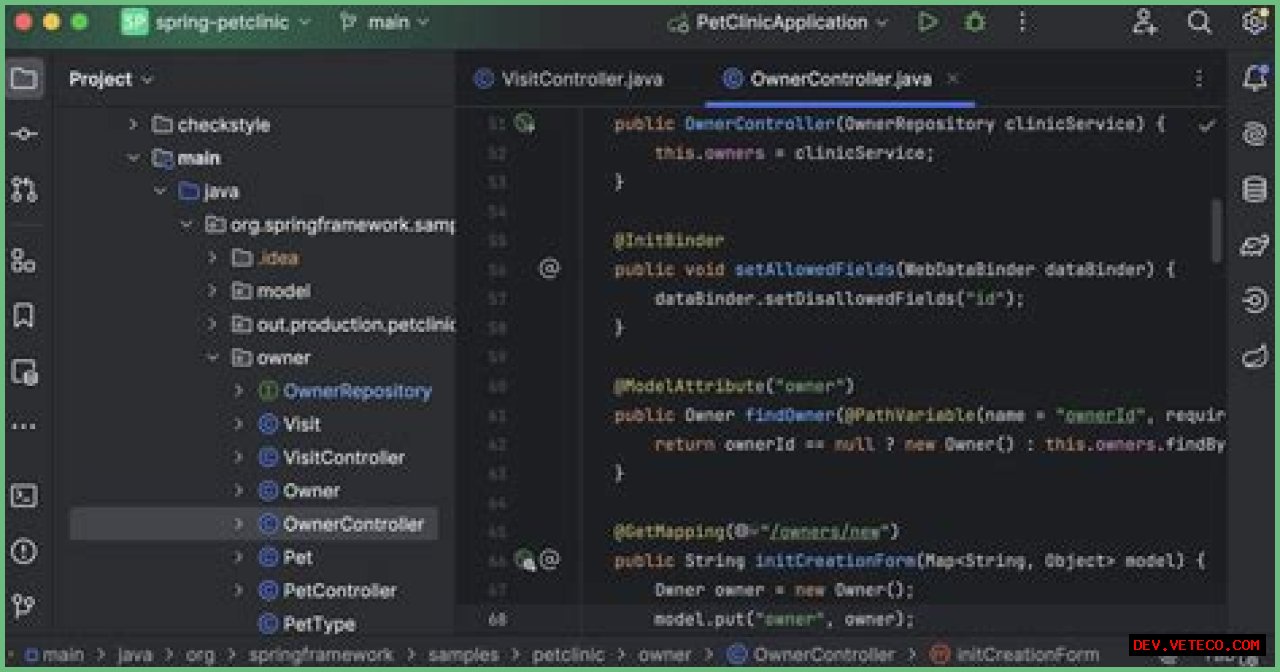Open the Endpoints tool window icon
The height and width of the screenshot is (672, 1280).
pyautogui.click(x=1254, y=301)
